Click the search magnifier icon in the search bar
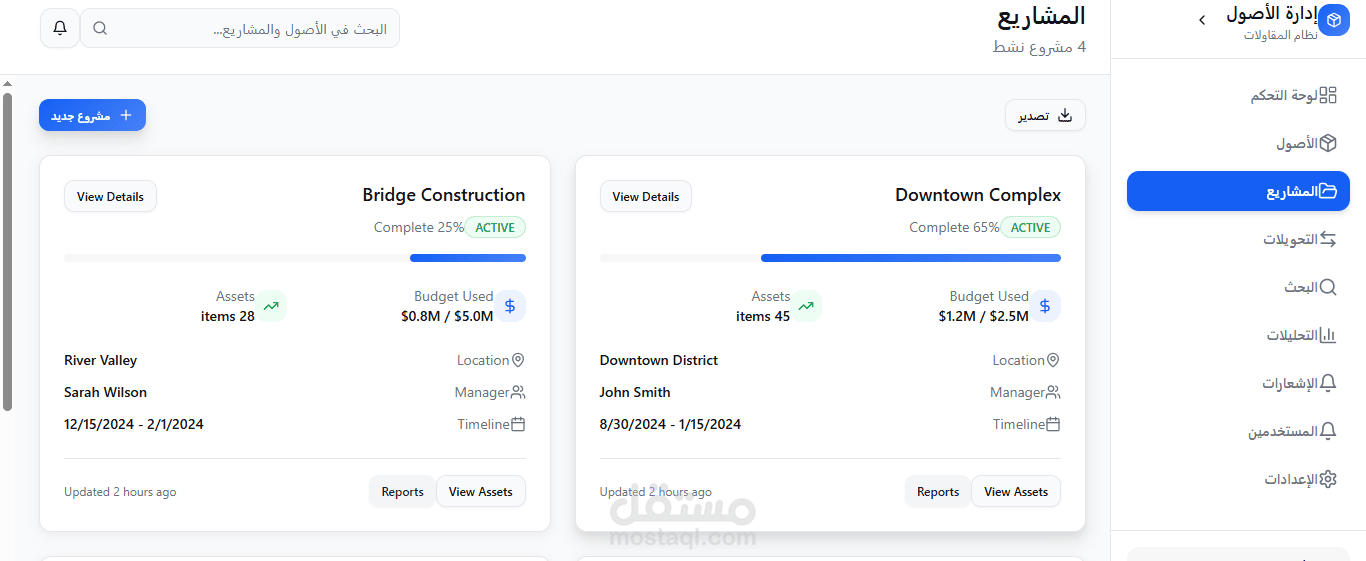The height and width of the screenshot is (561, 1366). [100, 28]
